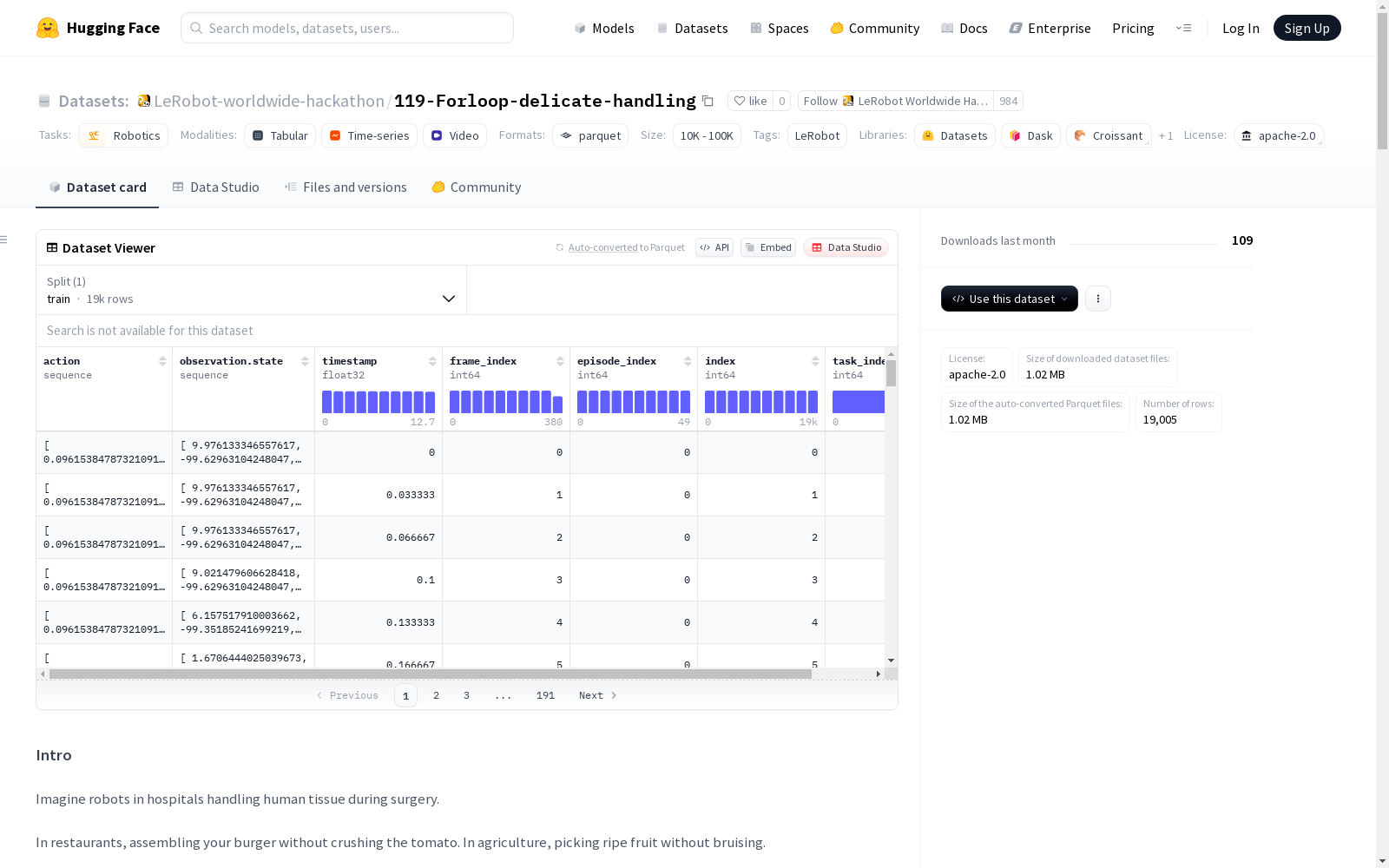The width and height of the screenshot is (1389, 868).
Task: Select the Tabular modality tag
Action: (280, 135)
